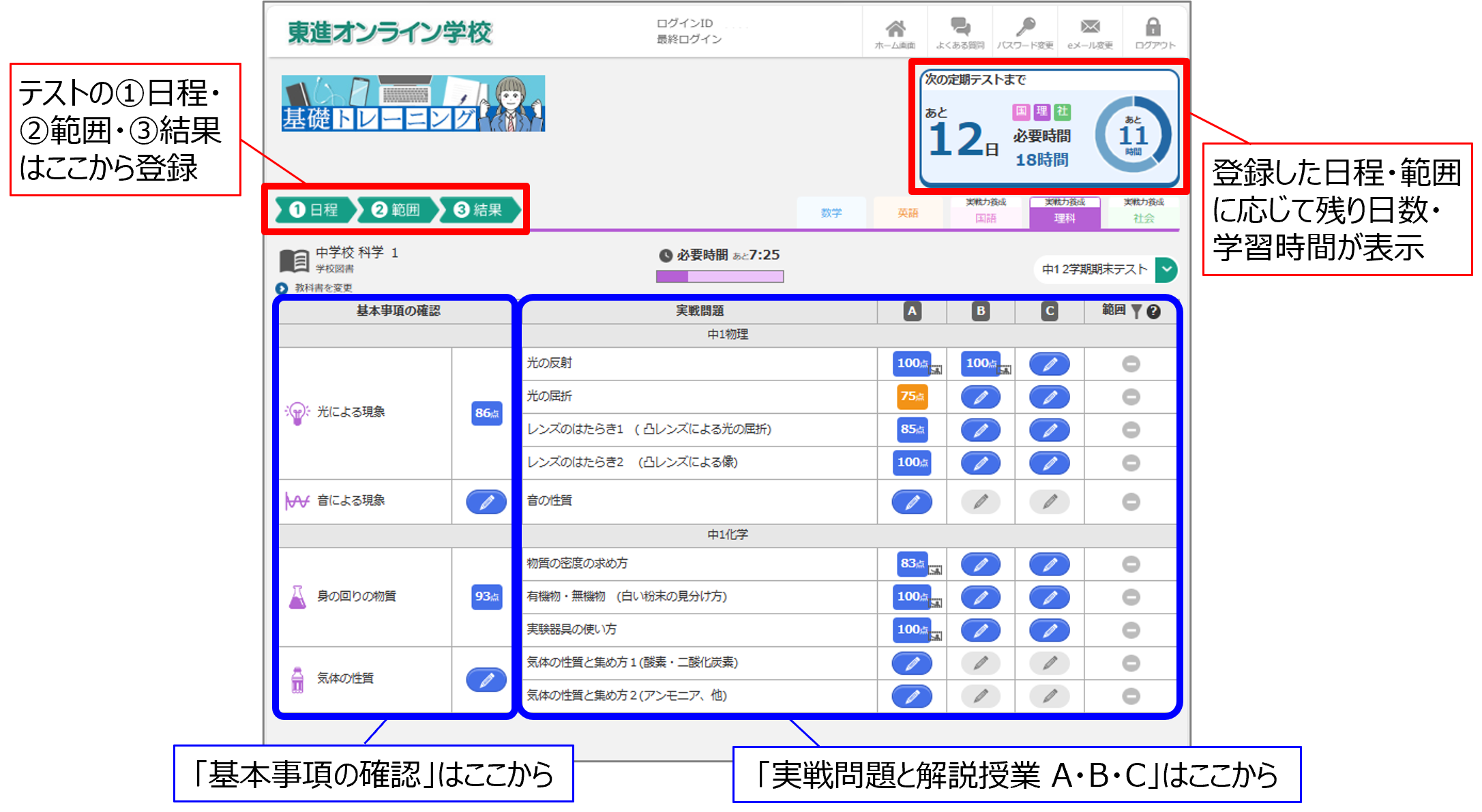Image resolution: width=1482 pixels, height=812 pixels.
Task: Toggle range for 物質の密度の求め方 row
Action: click(x=1131, y=564)
